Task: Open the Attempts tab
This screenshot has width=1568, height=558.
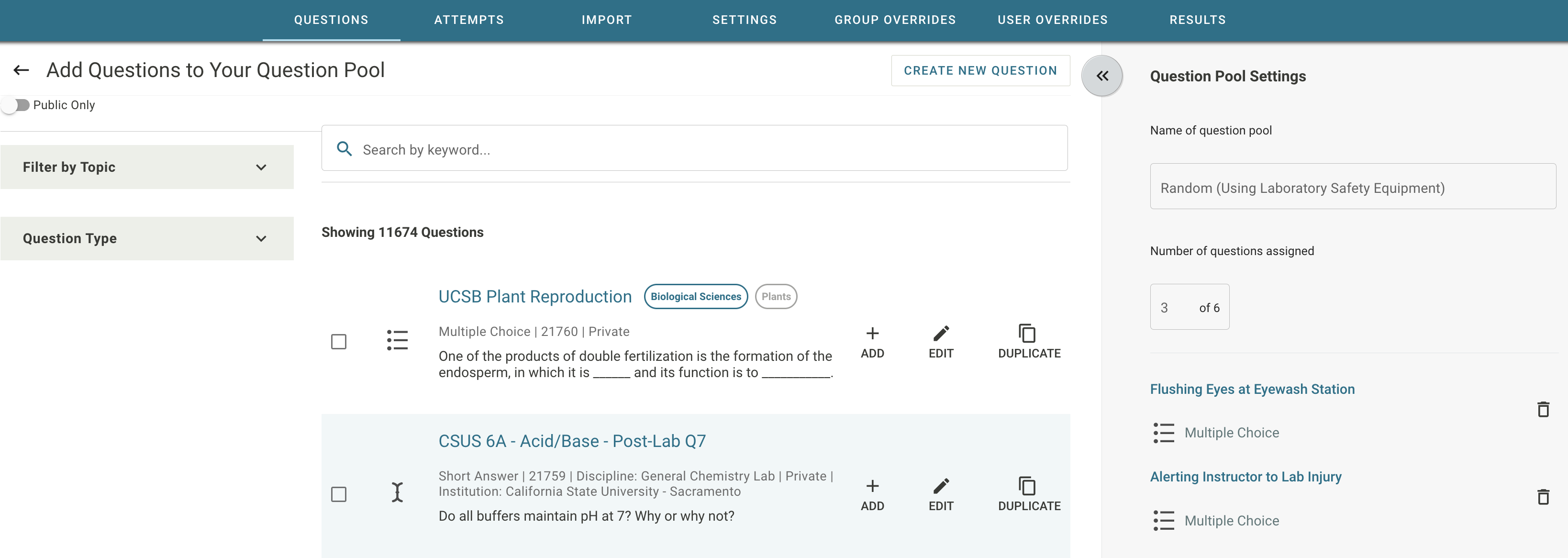Action: pos(469,20)
